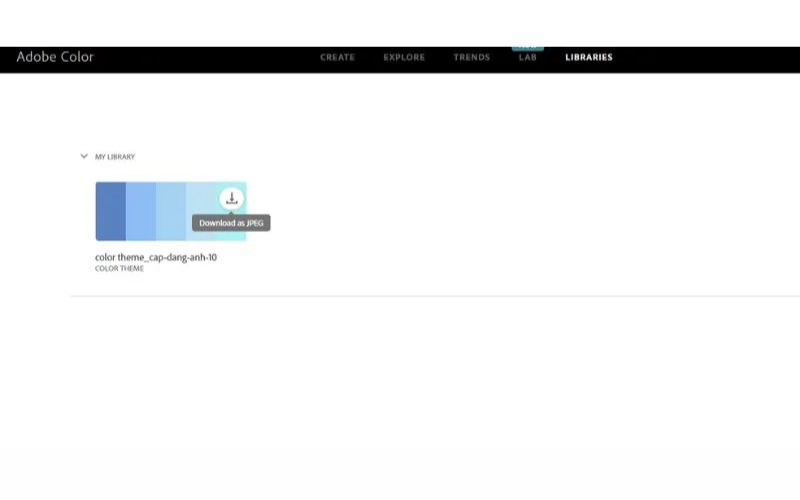Screen dimensions: 800x500
Task: Click the download icon on the color theme
Action: [231, 198]
